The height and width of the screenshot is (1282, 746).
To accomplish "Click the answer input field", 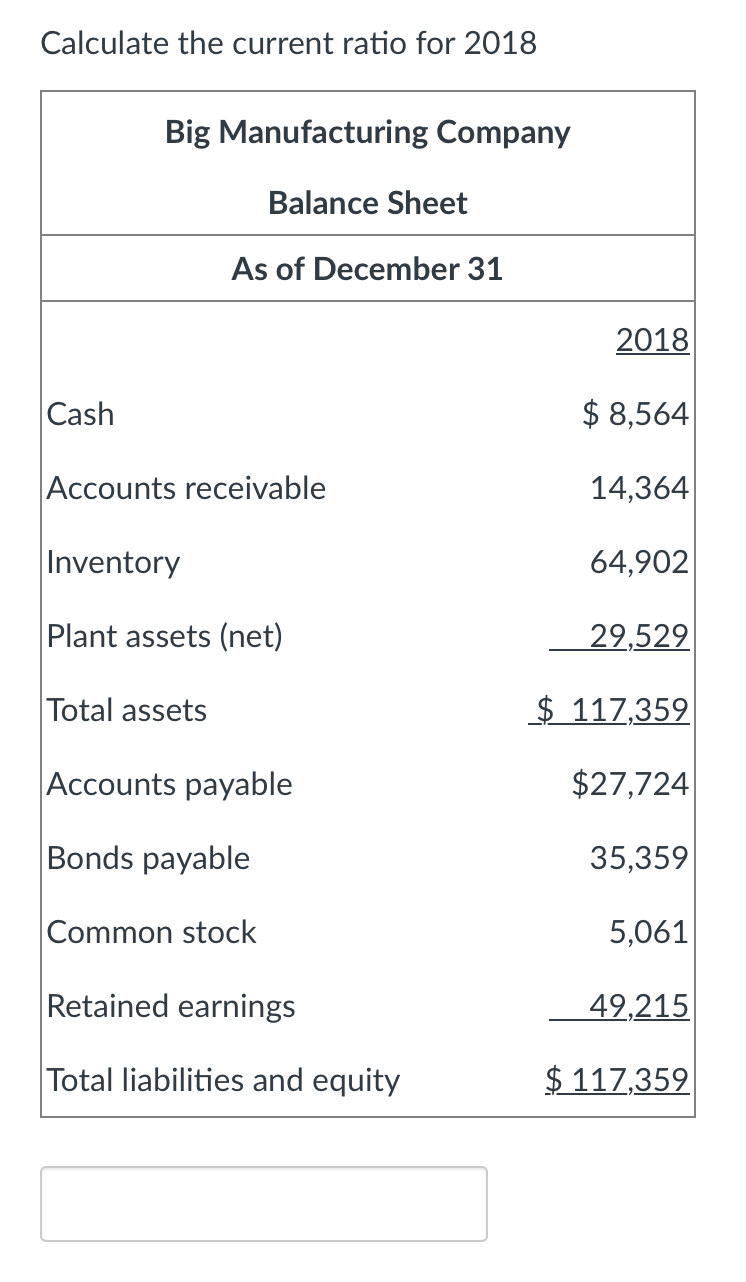I will click(x=263, y=1203).
